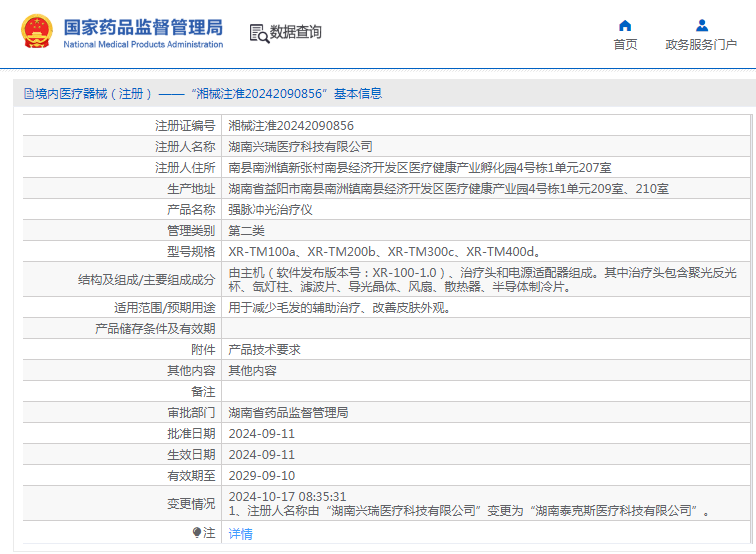Click the national emblem logo
Viewport: 756px width, 554px height.
coord(37,32)
